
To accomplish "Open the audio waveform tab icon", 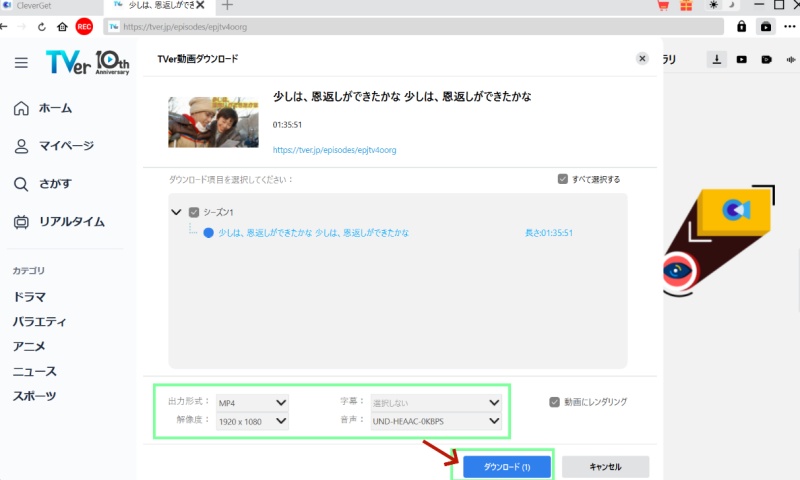I will tap(791, 60).
